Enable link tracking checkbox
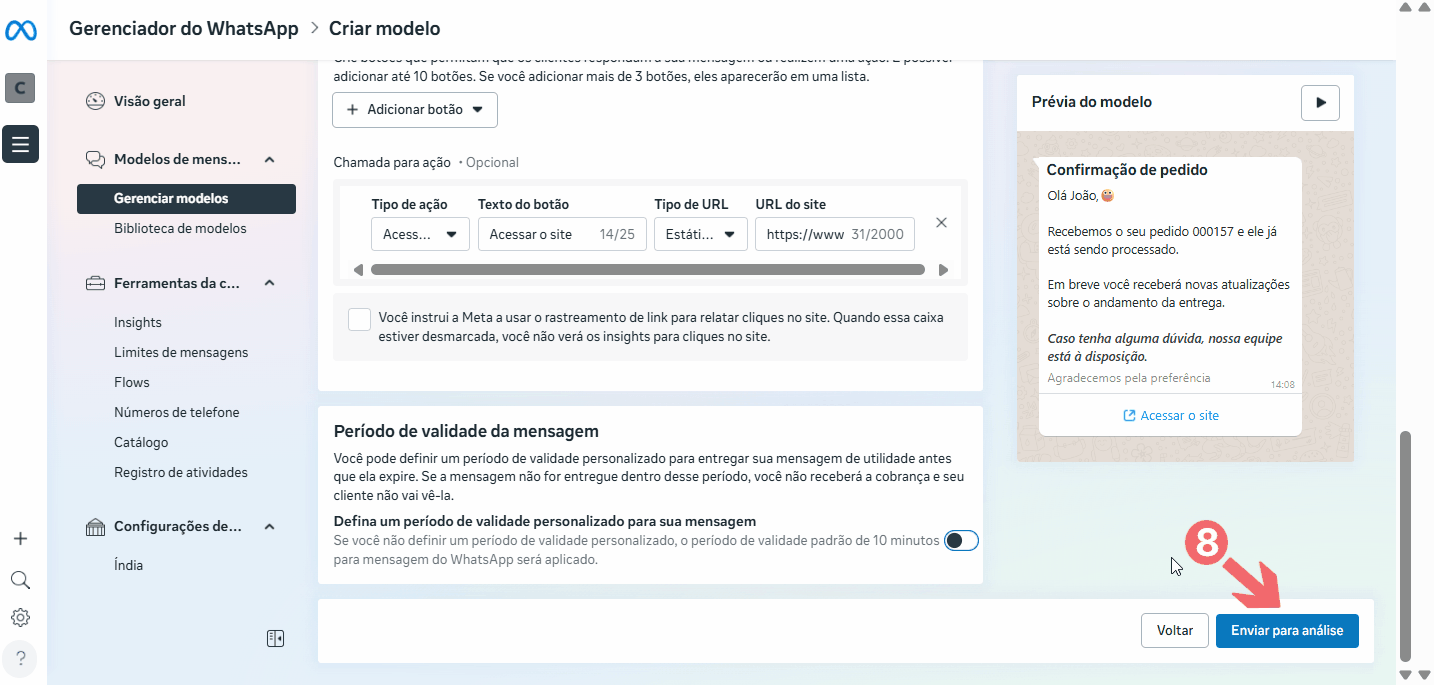This screenshot has width=1434, height=685. [359, 319]
